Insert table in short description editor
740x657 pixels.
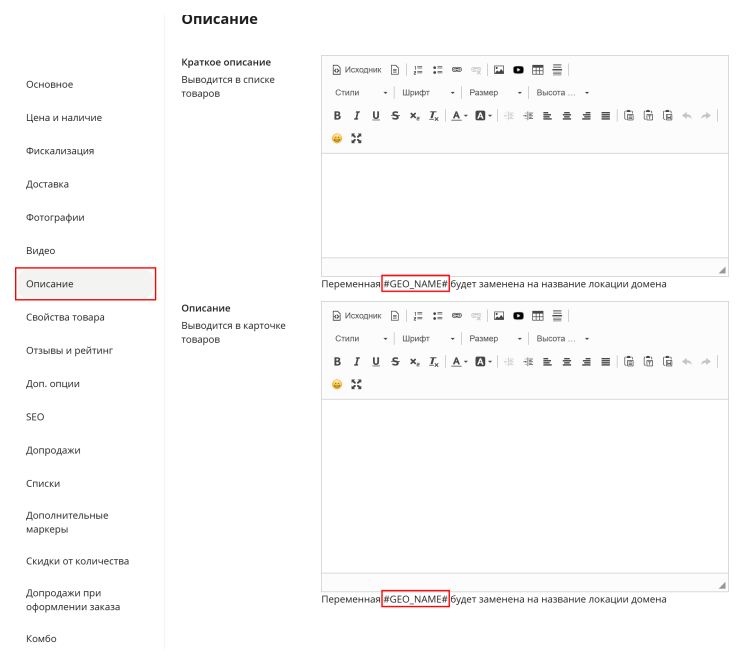pos(538,70)
